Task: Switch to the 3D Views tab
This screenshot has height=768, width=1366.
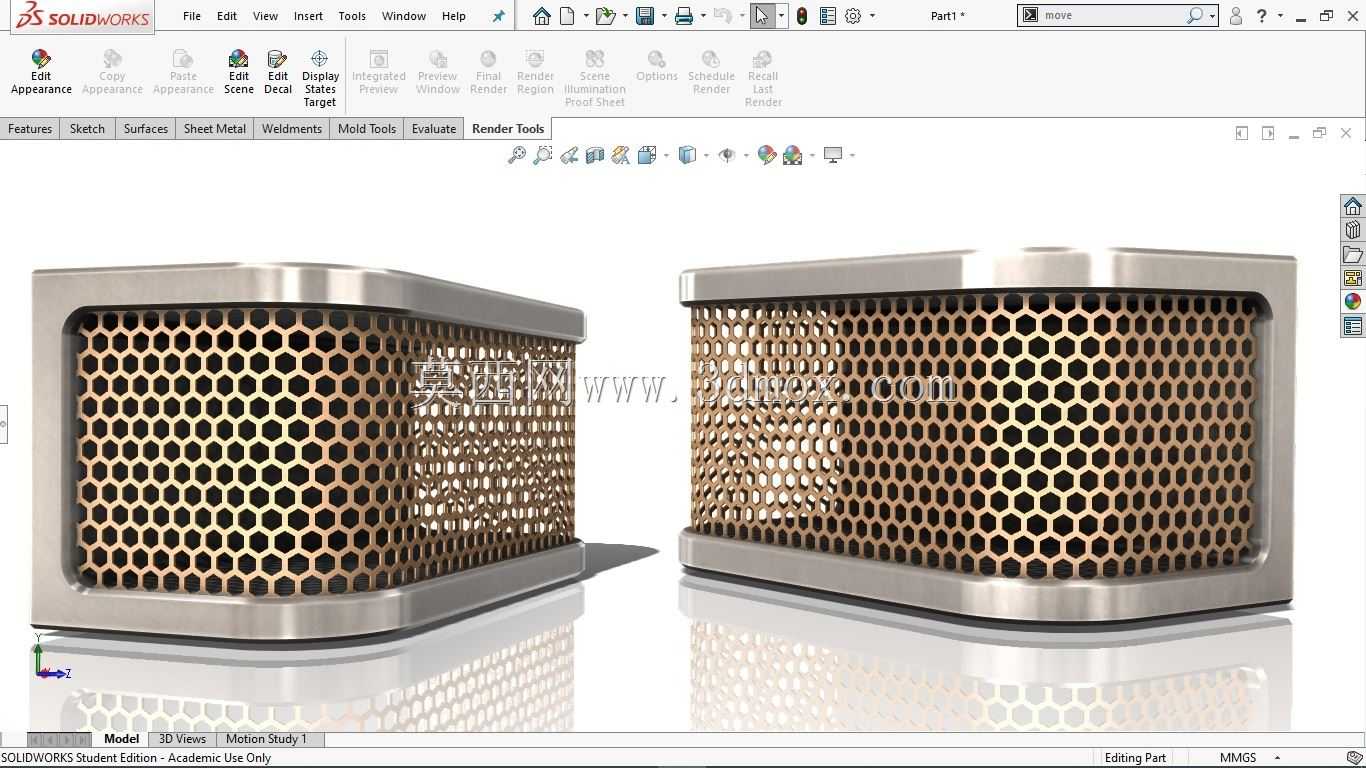Action: point(182,739)
